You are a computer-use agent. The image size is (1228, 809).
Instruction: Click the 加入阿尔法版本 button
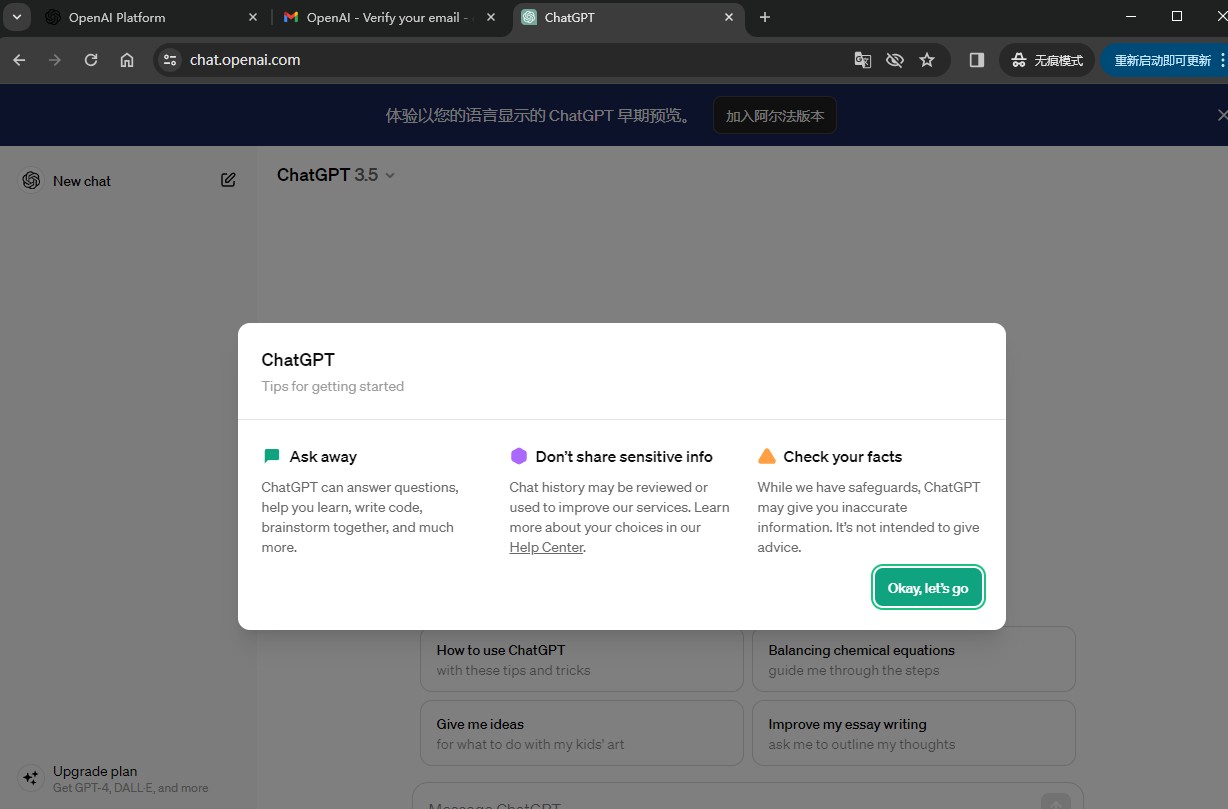click(x=775, y=116)
